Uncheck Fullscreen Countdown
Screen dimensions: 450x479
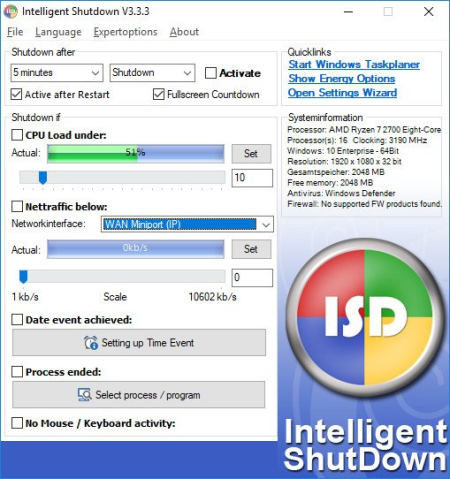click(x=159, y=94)
